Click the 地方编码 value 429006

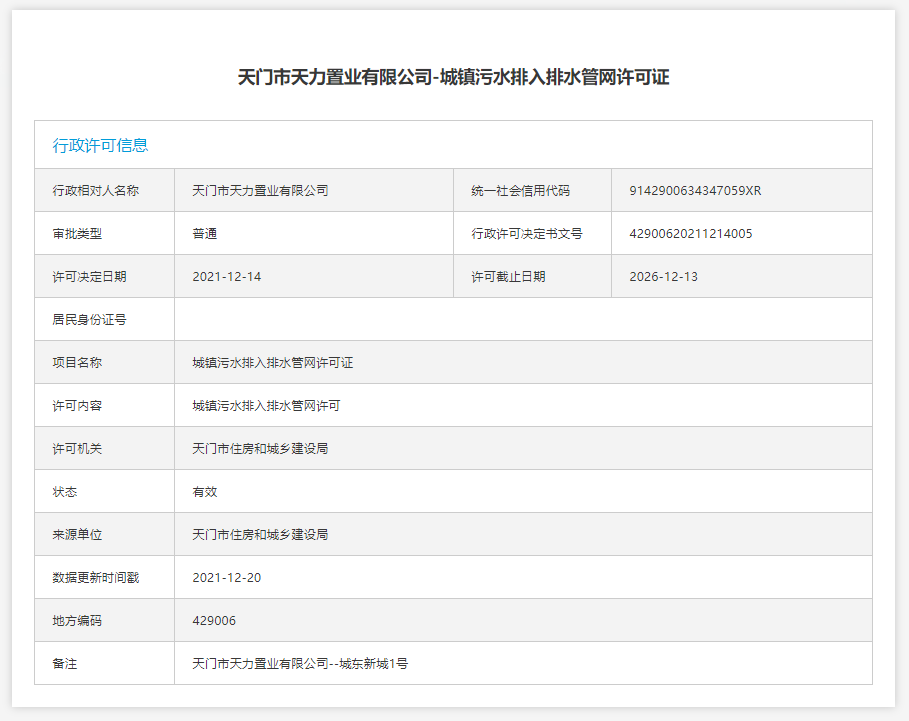point(214,621)
